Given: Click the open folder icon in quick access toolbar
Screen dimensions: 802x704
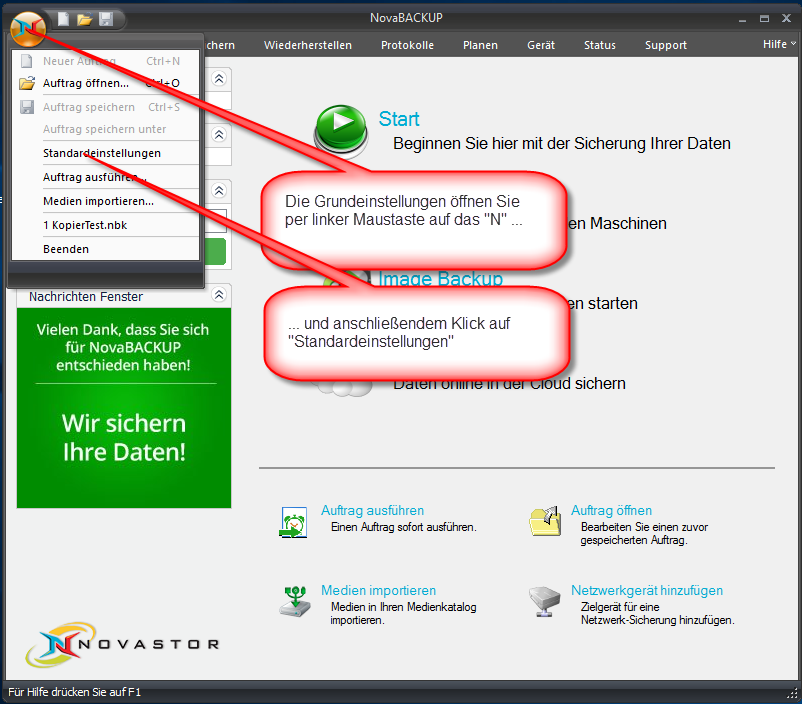Looking at the screenshot, I should click(x=84, y=19).
